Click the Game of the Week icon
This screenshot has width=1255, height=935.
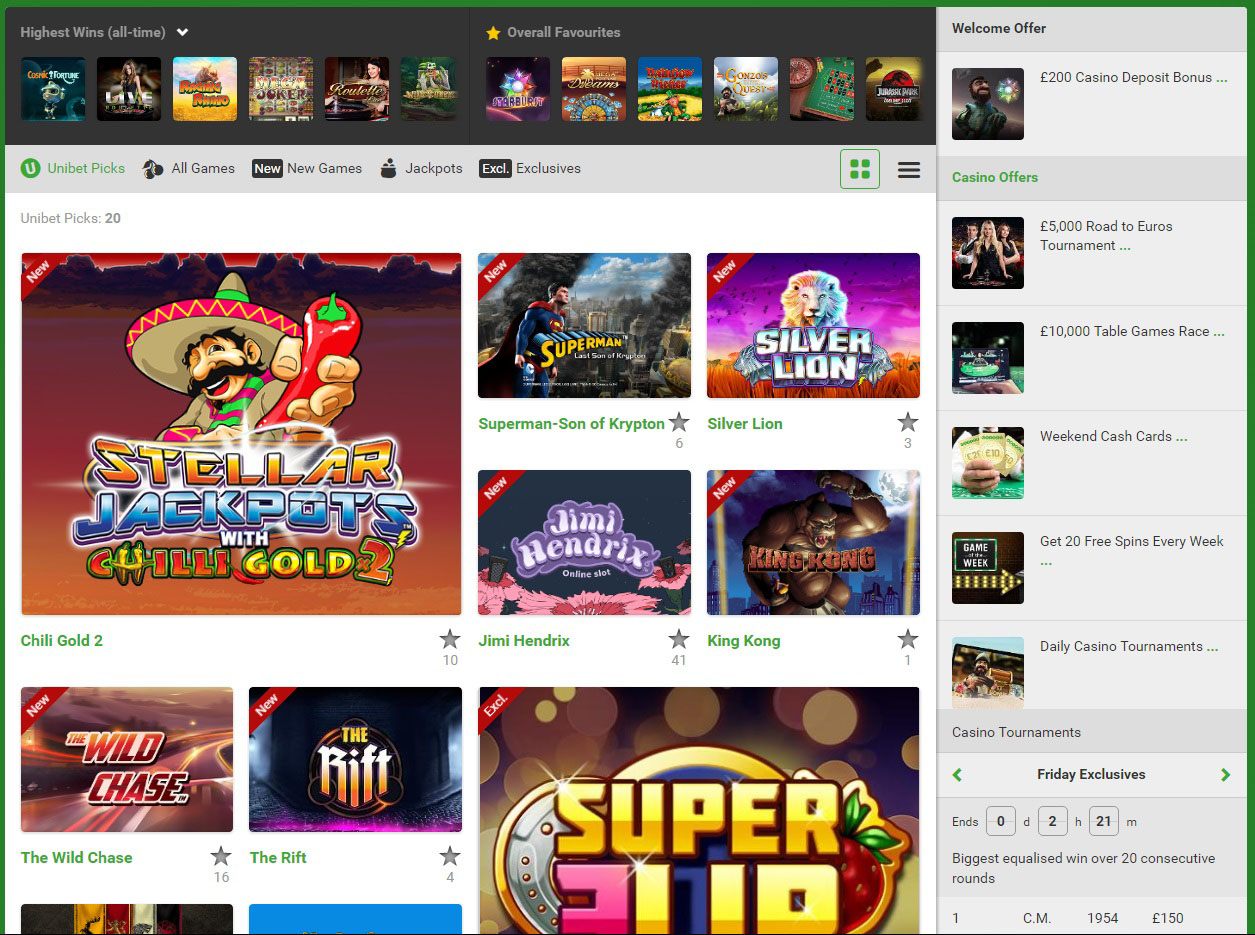(x=988, y=568)
